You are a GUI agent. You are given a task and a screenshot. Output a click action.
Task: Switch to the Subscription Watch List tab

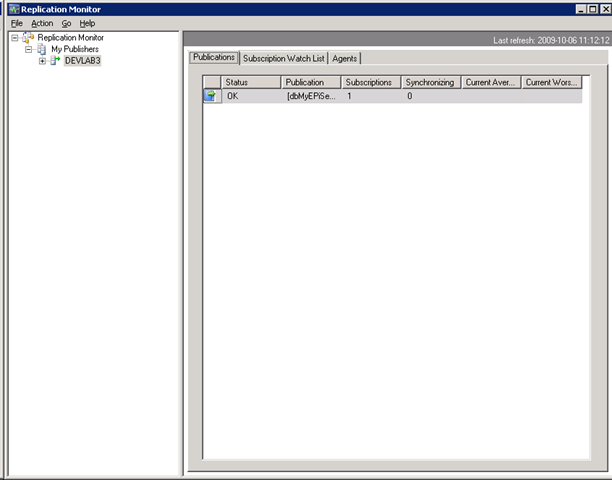(284, 59)
